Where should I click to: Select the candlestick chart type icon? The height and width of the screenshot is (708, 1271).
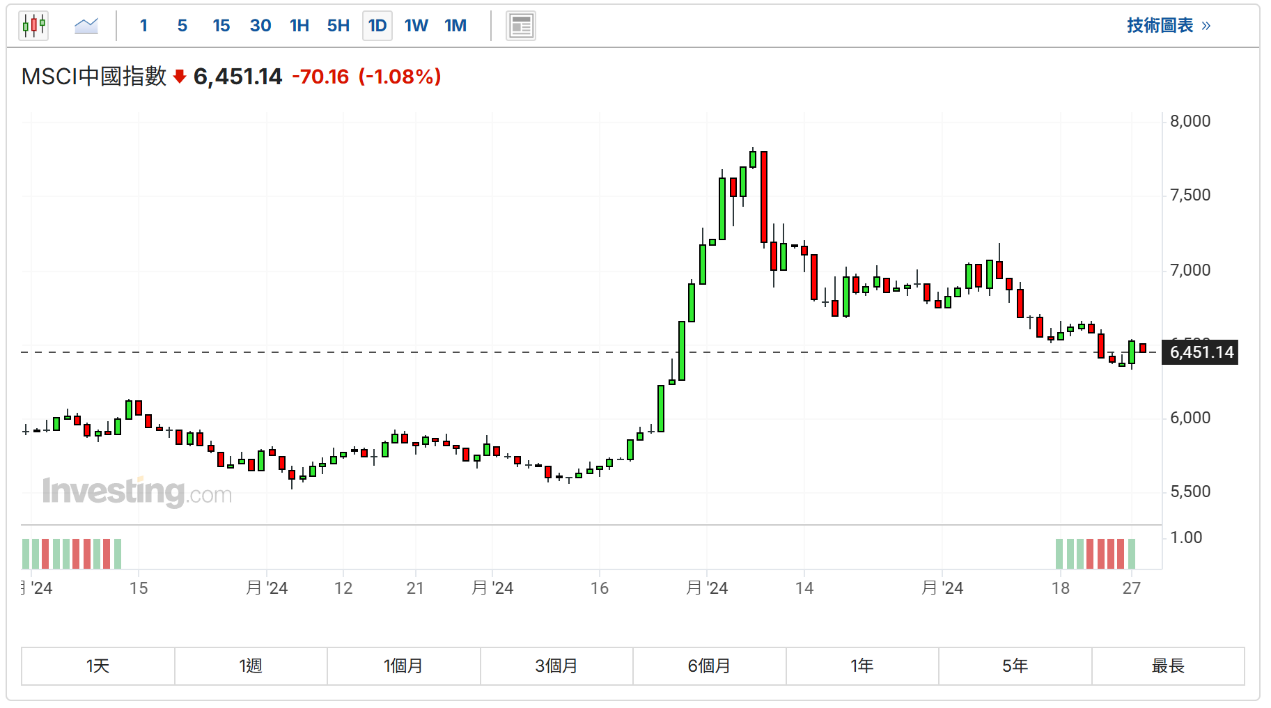coord(34,25)
